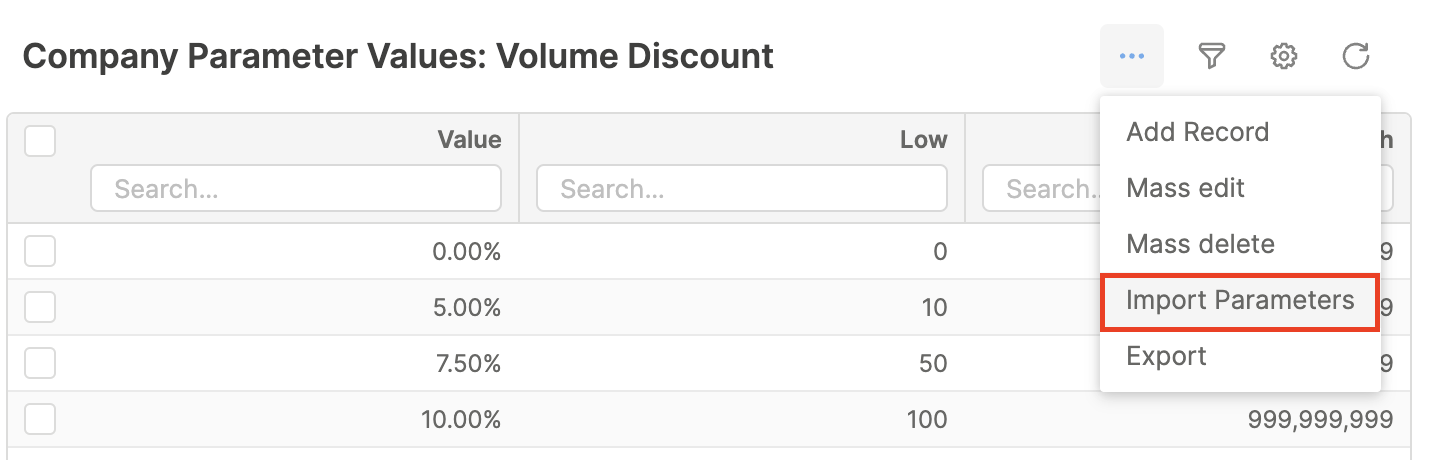Click Mass delete in dropdown
Screen dimensions: 1430x460
click(x=1200, y=244)
